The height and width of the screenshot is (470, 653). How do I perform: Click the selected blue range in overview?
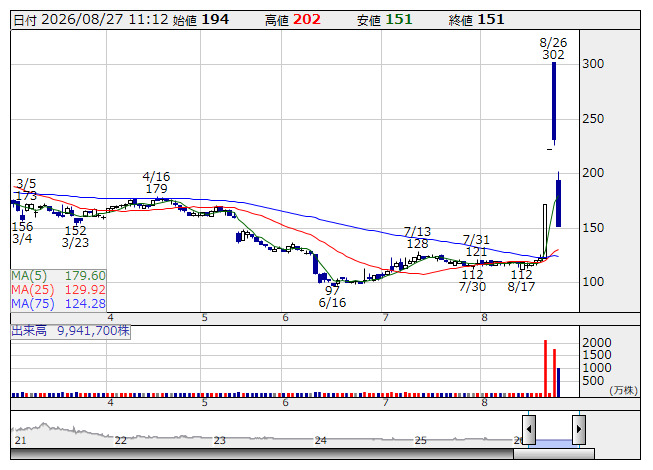[x=554, y=443]
